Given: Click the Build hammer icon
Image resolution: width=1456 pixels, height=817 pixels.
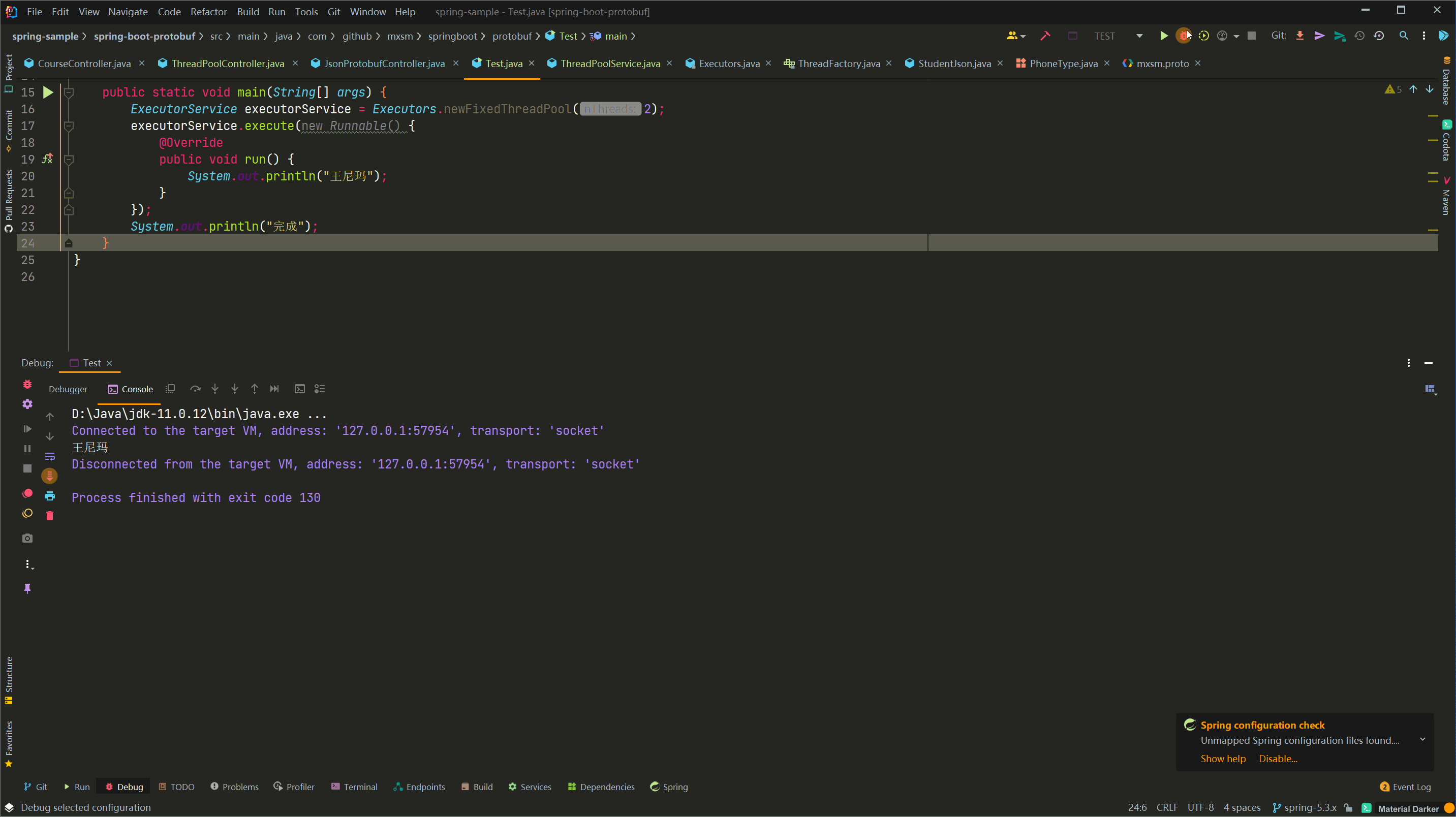Looking at the screenshot, I should point(1045,36).
